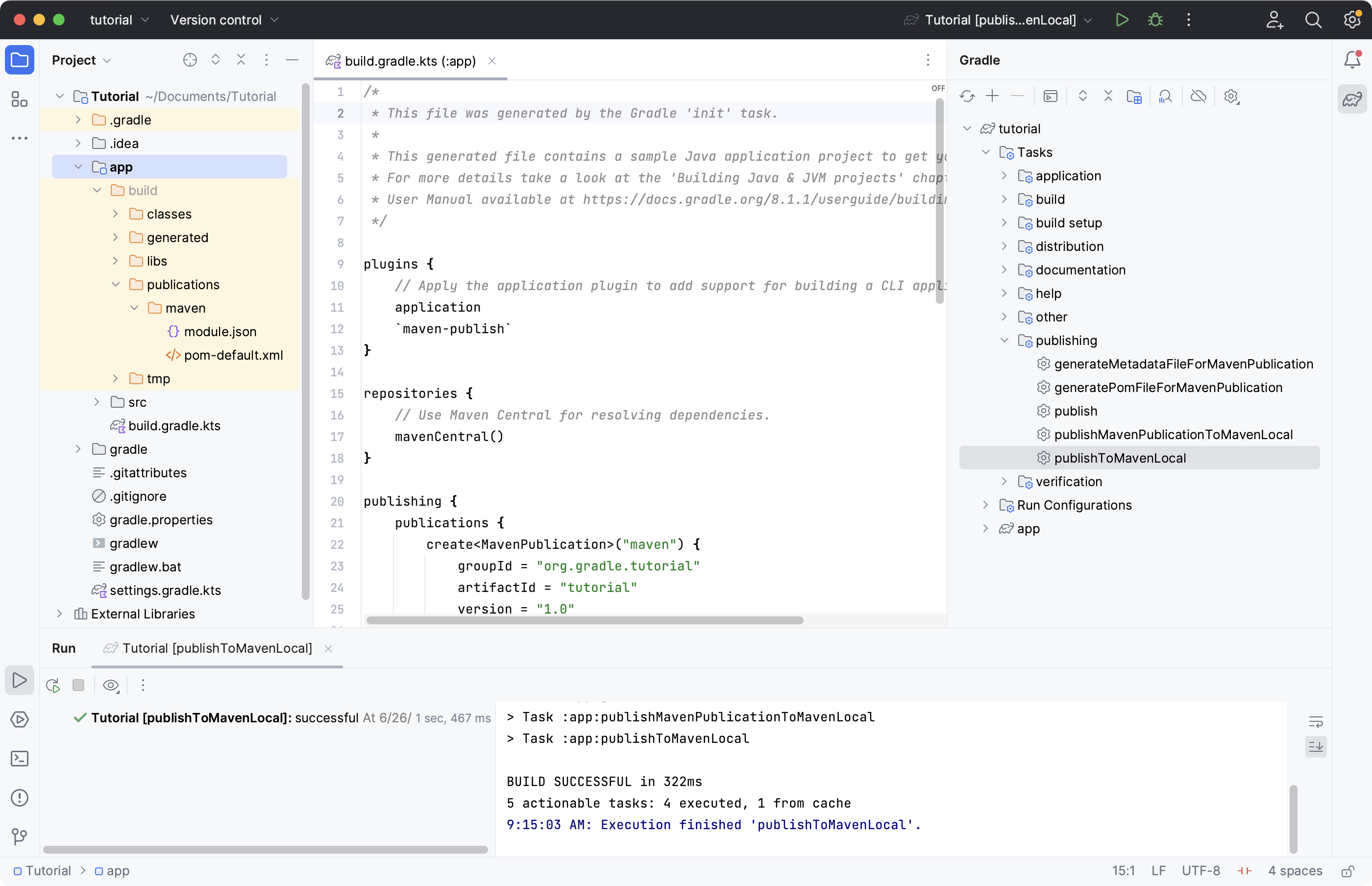Screen dimensions: 1372x886
Task: Expand Run Configurations node in Gradle
Action: (985, 505)
